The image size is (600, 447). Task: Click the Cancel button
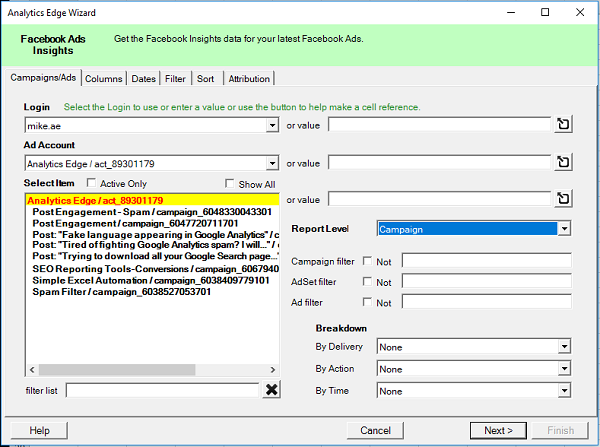tap(375, 431)
